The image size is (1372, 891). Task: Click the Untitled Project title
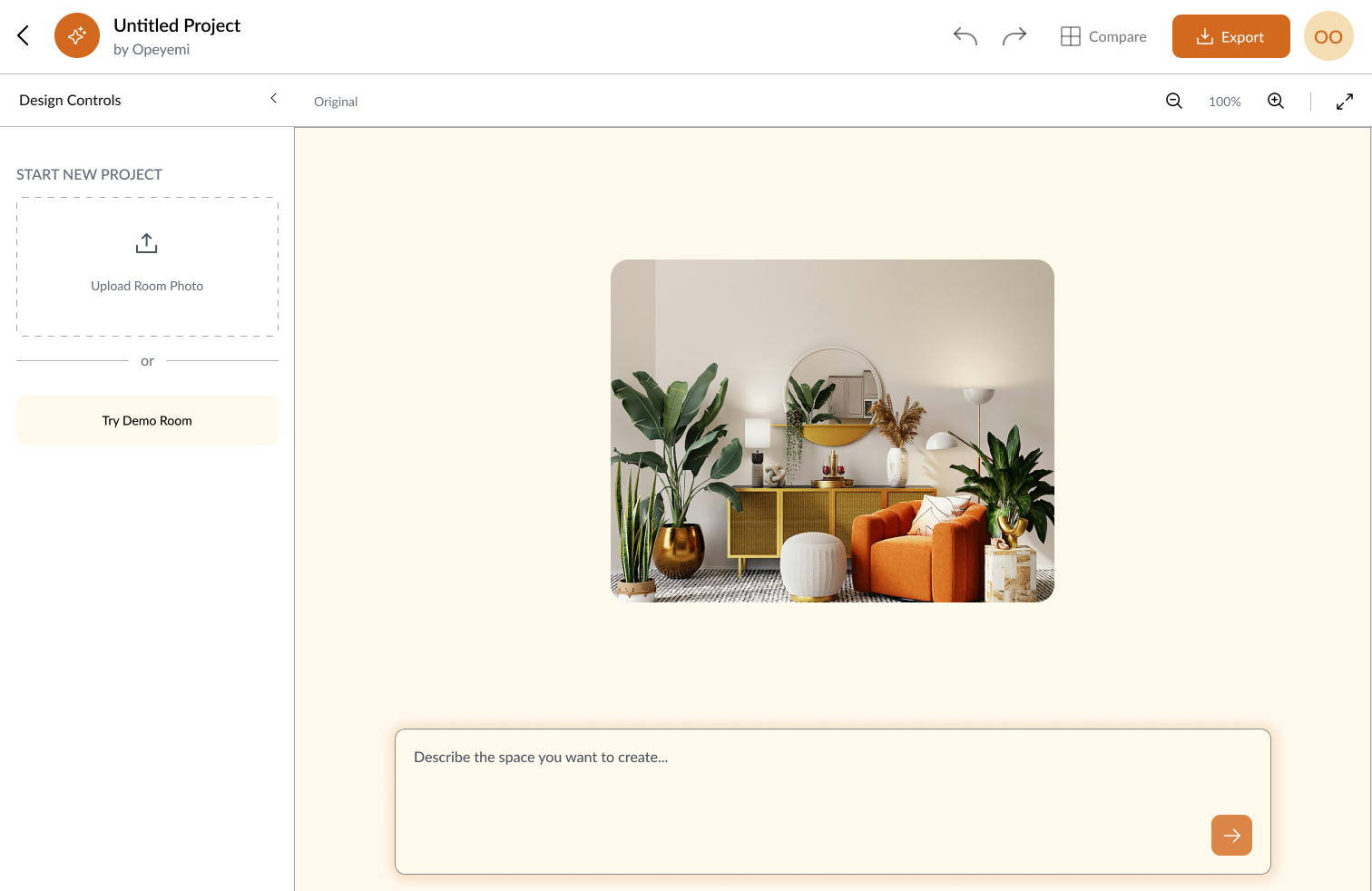click(x=177, y=25)
